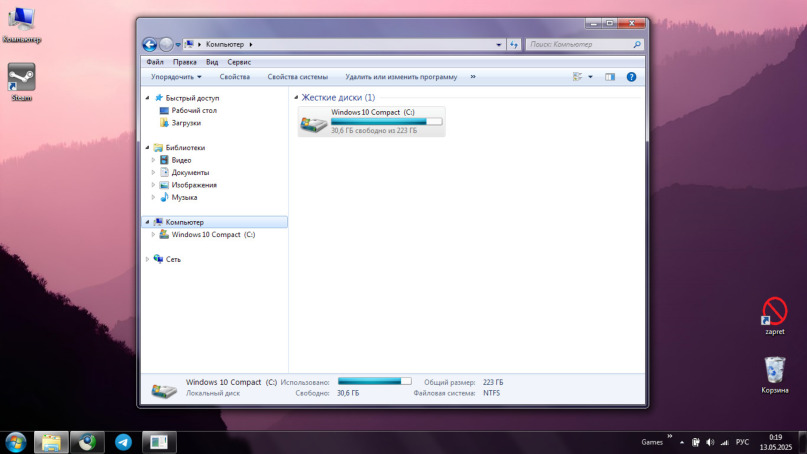Open the address bar history dropdown

pyautogui.click(x=498, y=45)
